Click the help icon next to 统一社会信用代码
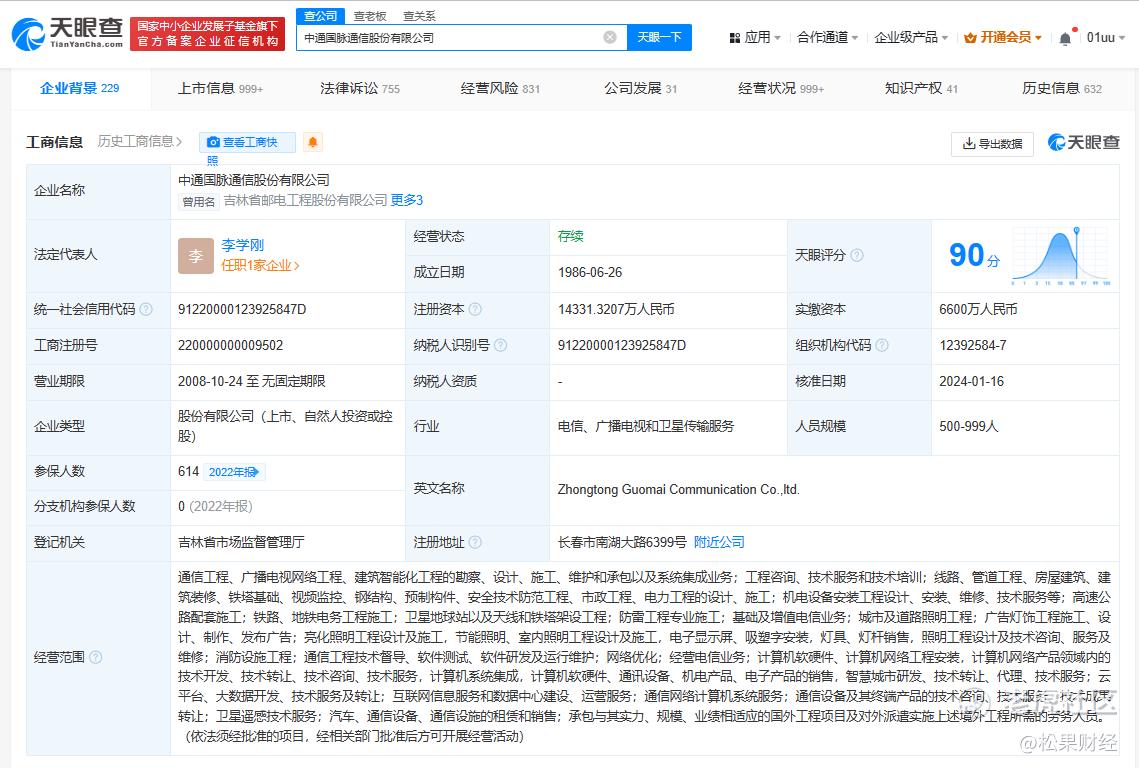Screen dimensions: 1139x768 [146, 309]
